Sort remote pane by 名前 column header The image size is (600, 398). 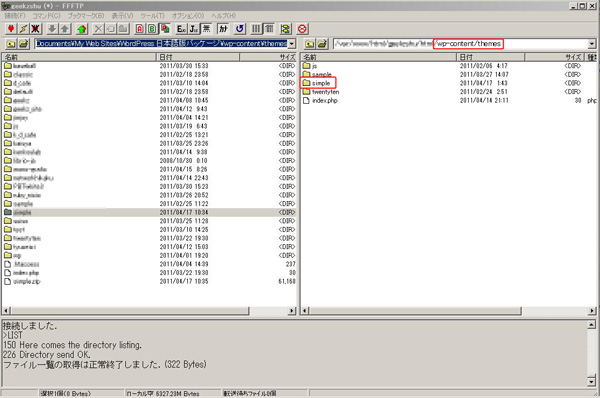pos(379,57)
